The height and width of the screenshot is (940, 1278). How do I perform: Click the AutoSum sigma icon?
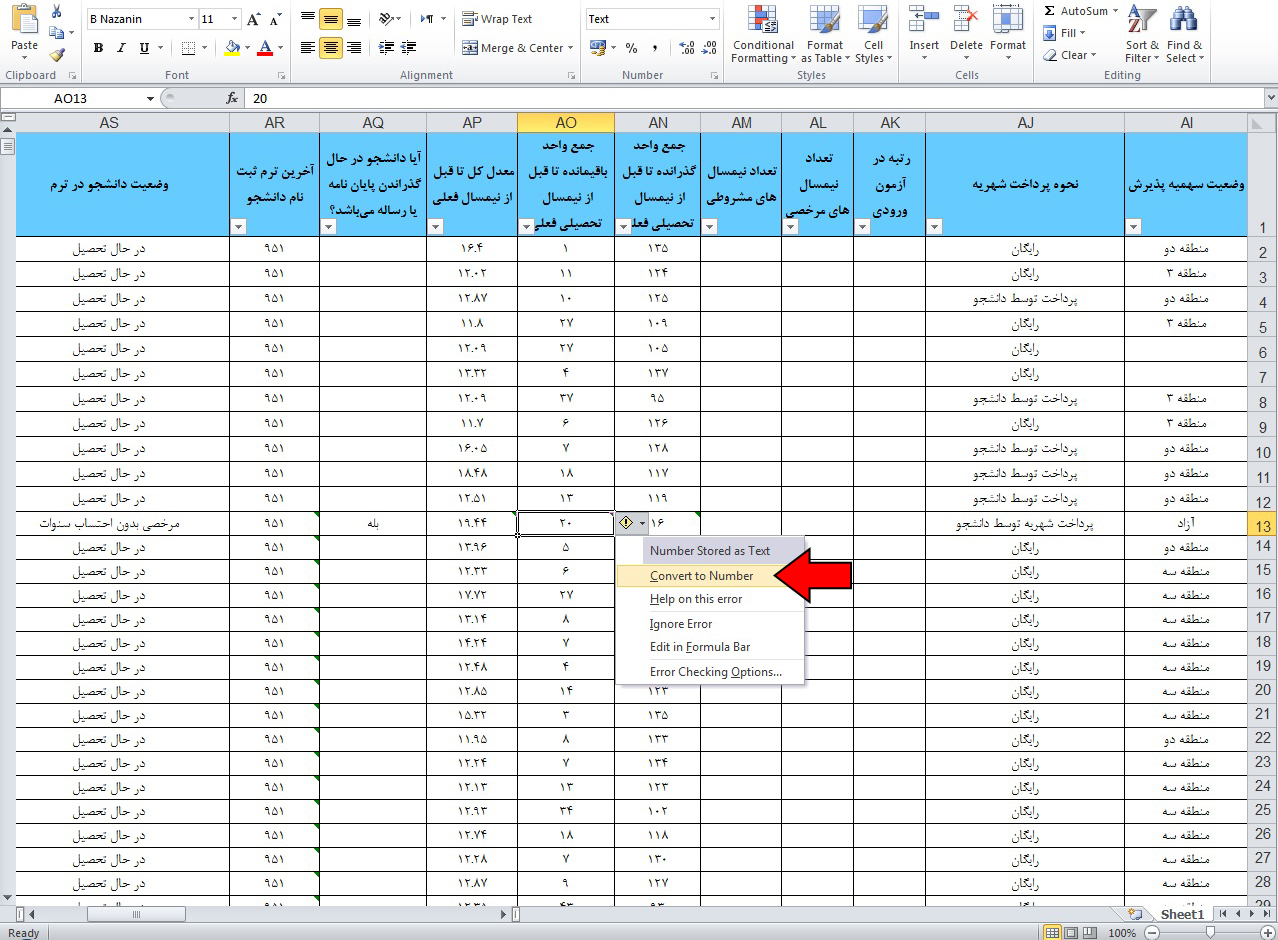tap(1050, 11)
